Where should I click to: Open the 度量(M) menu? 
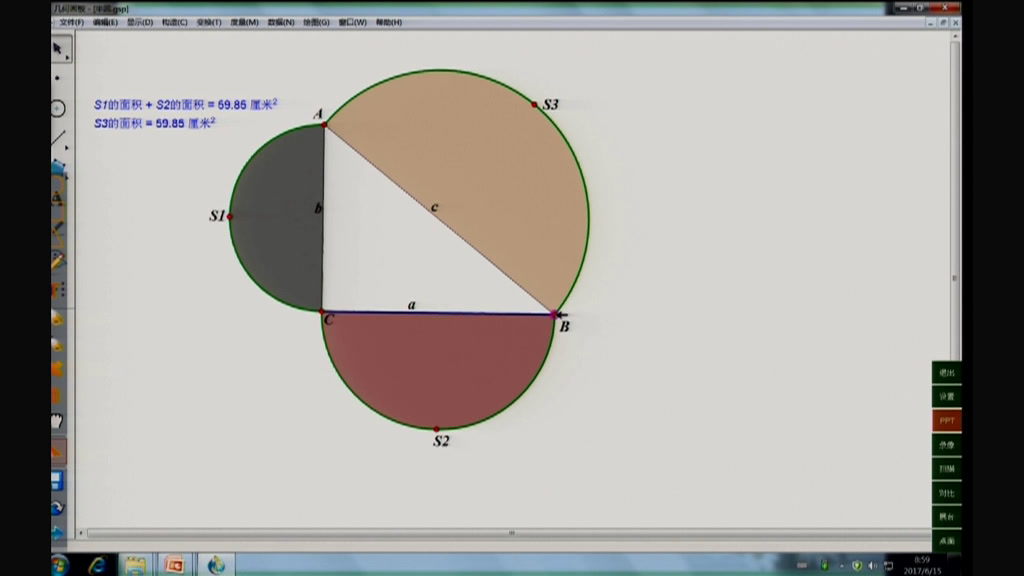pos(244,22)
